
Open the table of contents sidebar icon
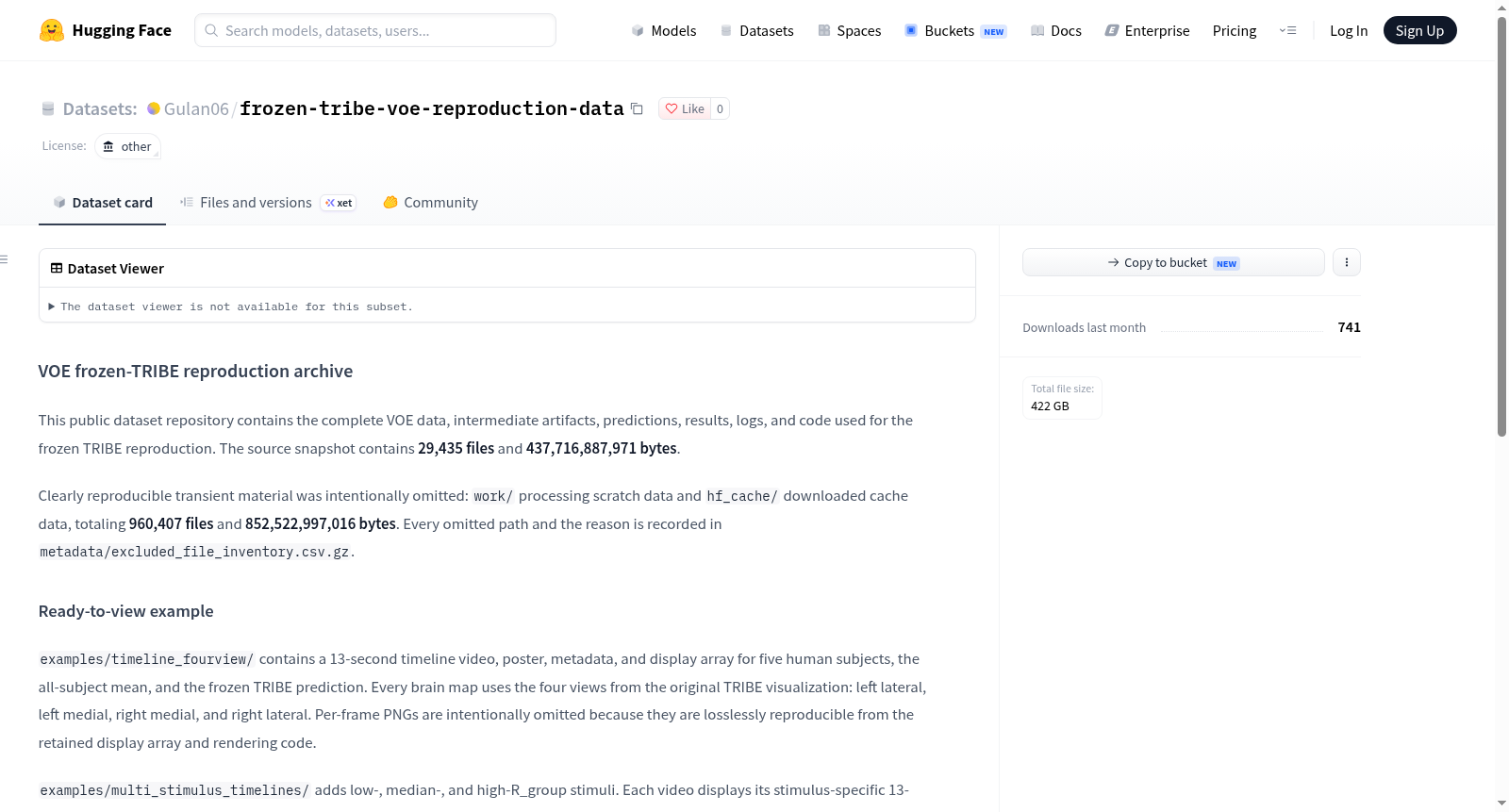[x=5, y=259]
